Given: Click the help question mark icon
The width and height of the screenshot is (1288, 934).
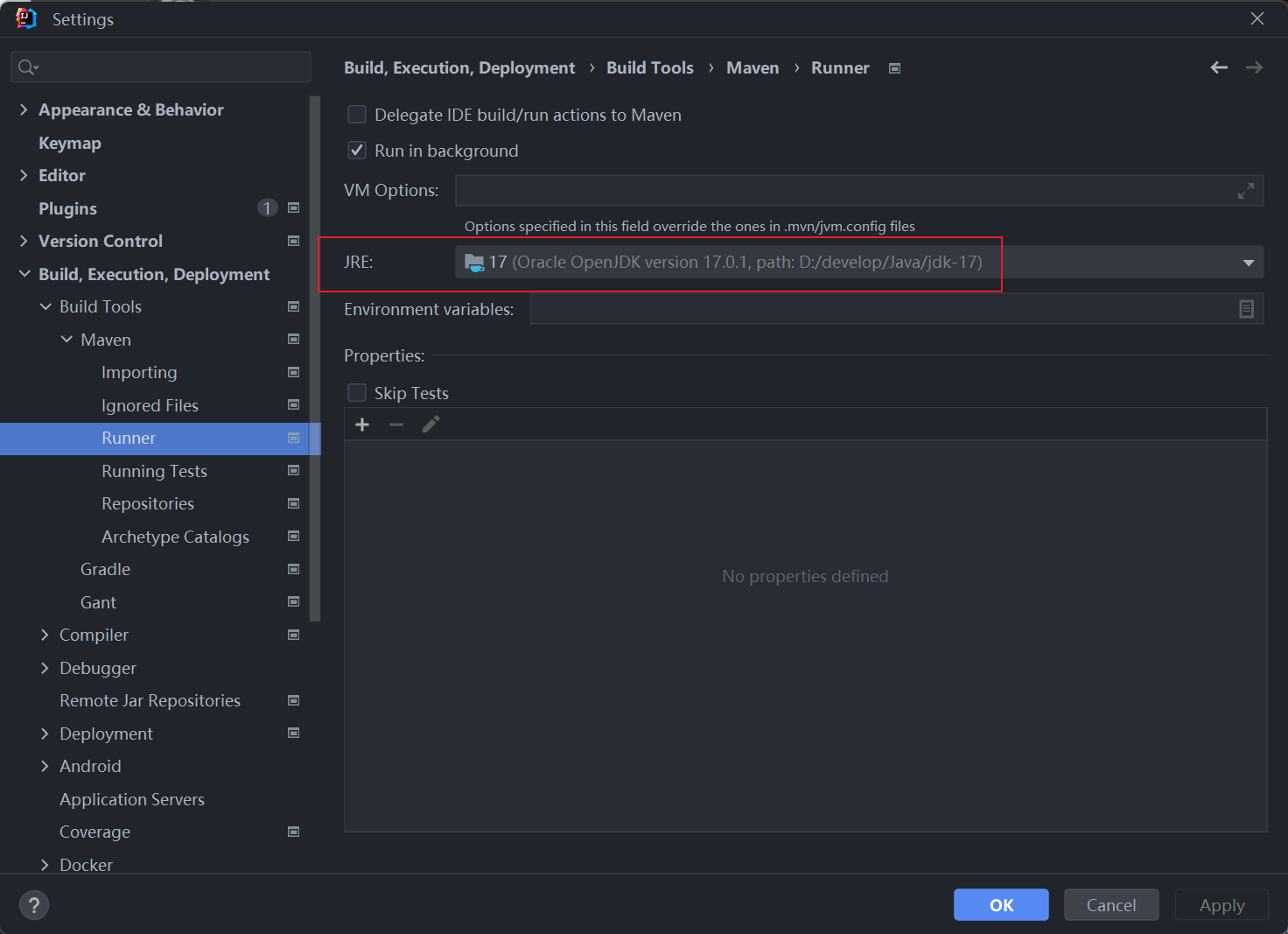Looking at the screenshot, I should click(x=34, y=905).
